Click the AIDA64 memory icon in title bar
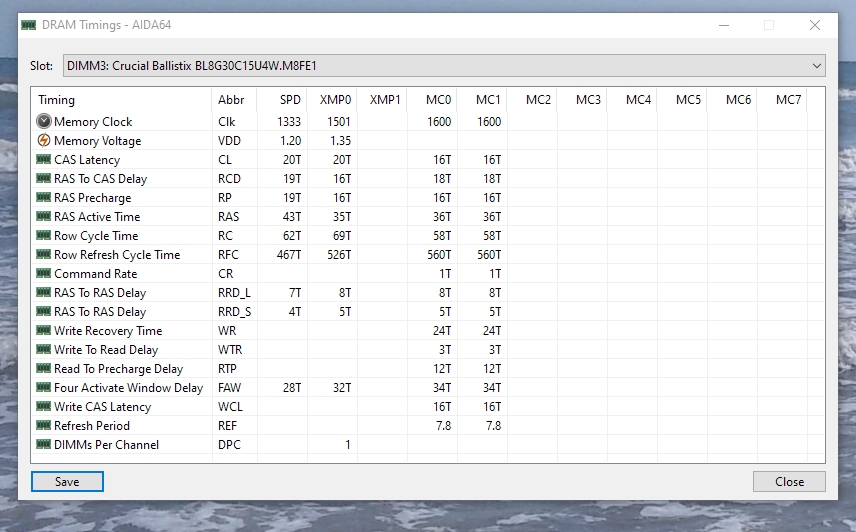 tap(28, 25)
